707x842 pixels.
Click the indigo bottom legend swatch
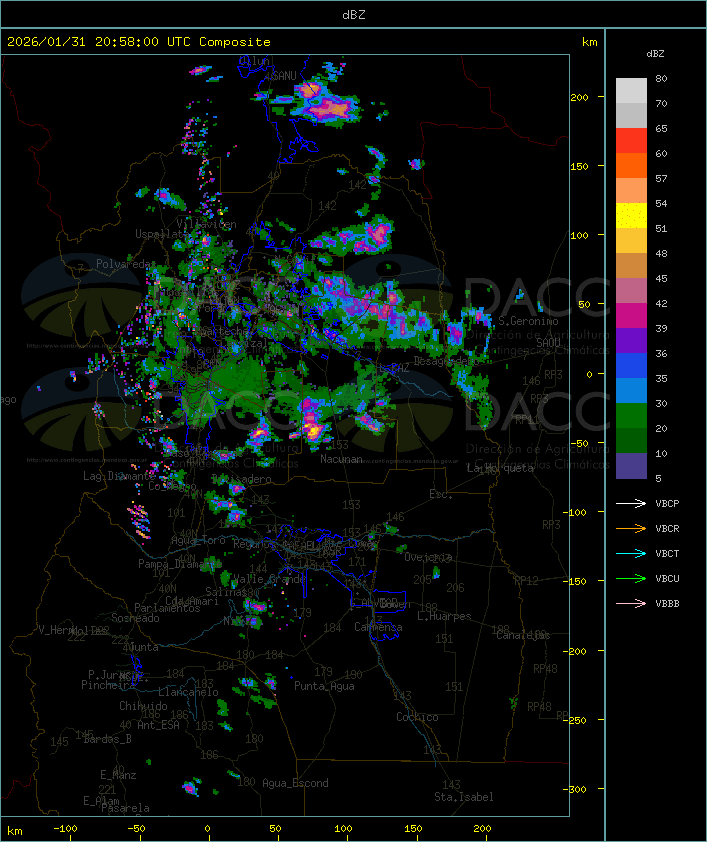coord(631,466)
